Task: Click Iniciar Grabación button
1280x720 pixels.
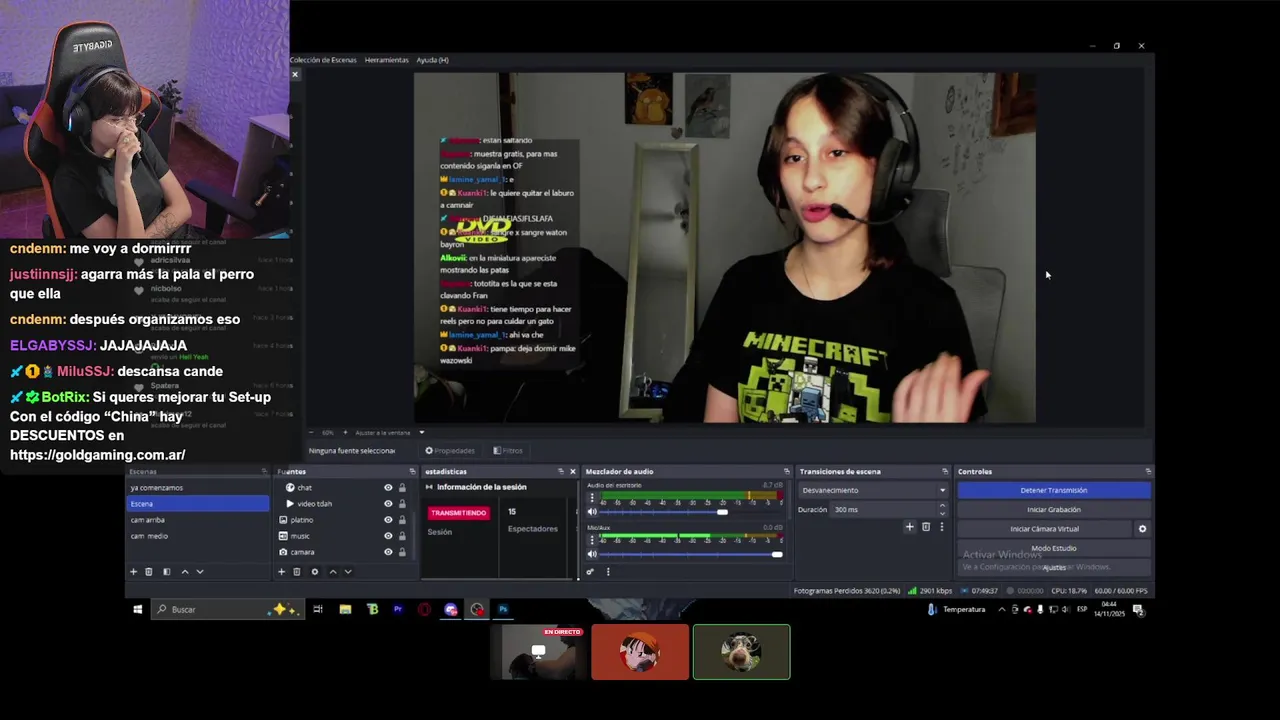Action: point(1054,510)
